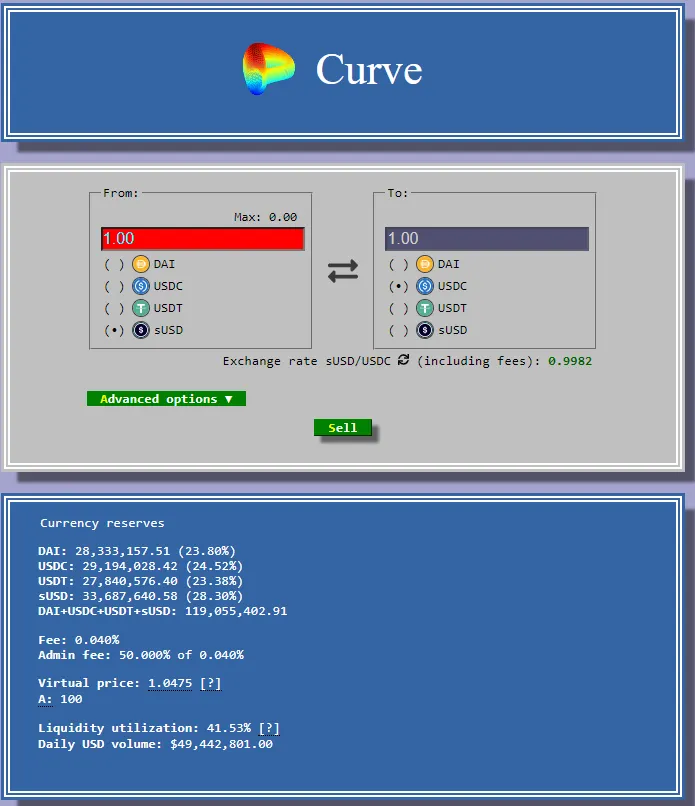The width and height of the screenshot is (695, 806).
Task: Expand the Advanced options dropdown
Action: (166, 399)
